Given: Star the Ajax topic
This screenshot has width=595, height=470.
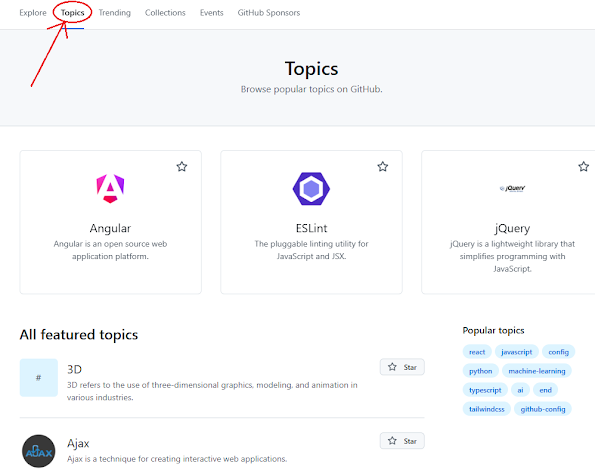Looking at the screenshot, I should point(402,441).
